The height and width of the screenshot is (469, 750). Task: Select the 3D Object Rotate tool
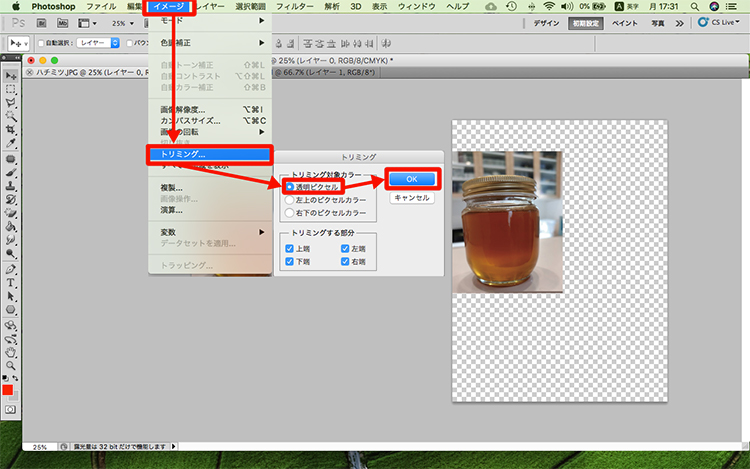pyautogui.click(x=11, y=326)
